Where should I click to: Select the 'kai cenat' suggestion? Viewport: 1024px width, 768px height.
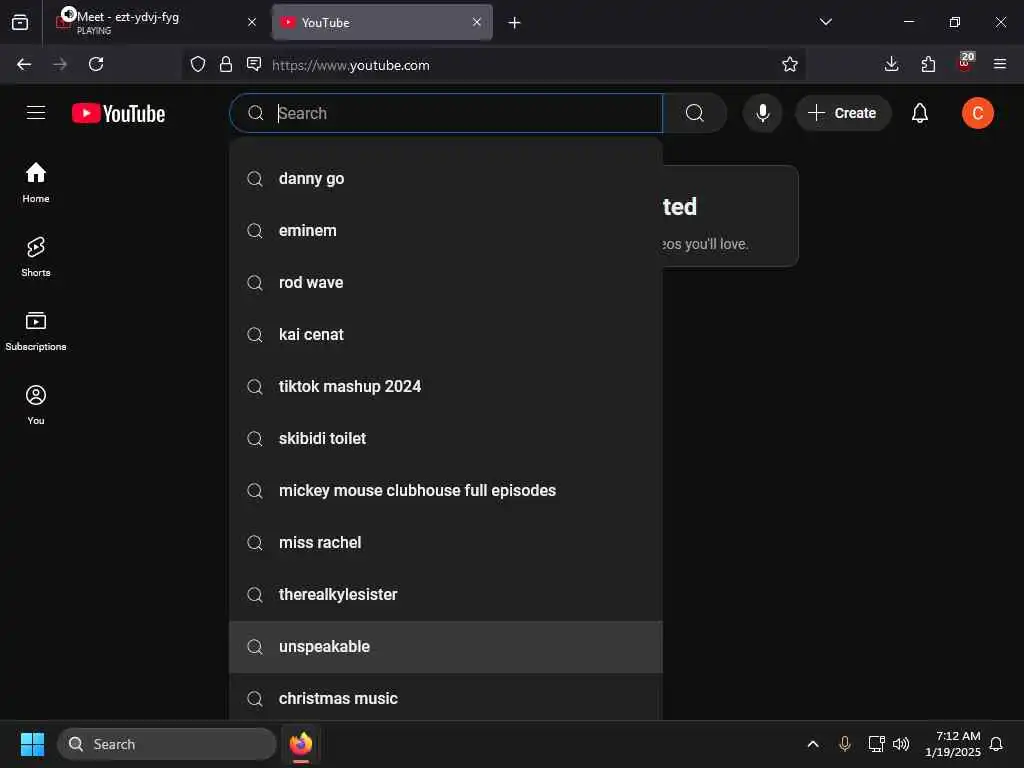click(x=446, y=334)
